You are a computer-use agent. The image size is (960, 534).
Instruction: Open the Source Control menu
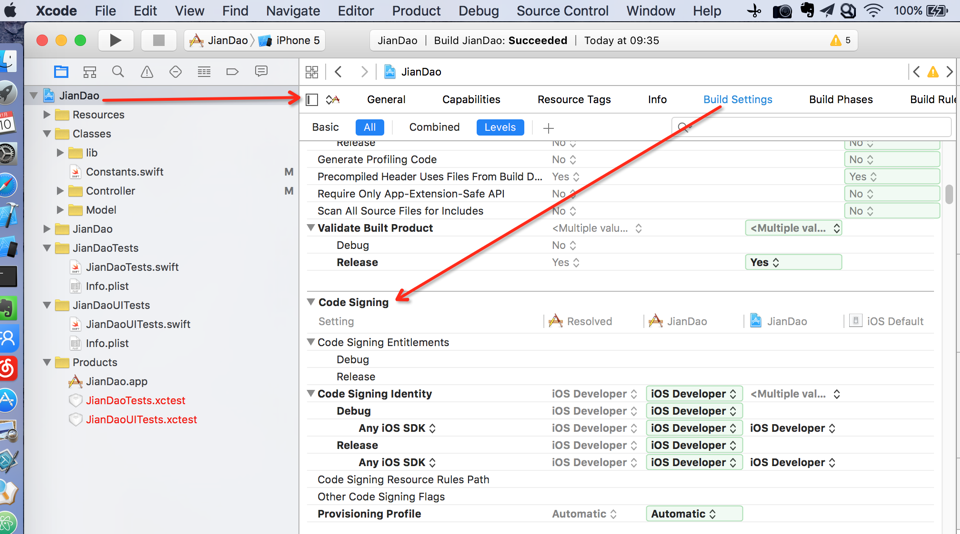tap(563, 10)
